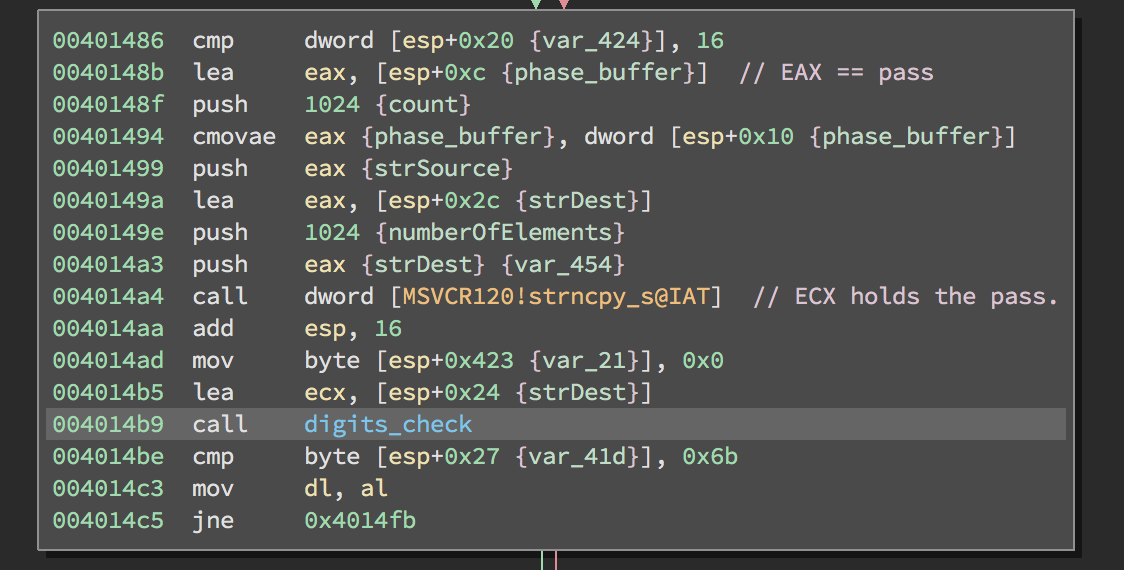The width and height of the screenshot is (1124, 570).
Task: Click strDest in lea eax esp+0x2c line
Action: click(577, 201)
